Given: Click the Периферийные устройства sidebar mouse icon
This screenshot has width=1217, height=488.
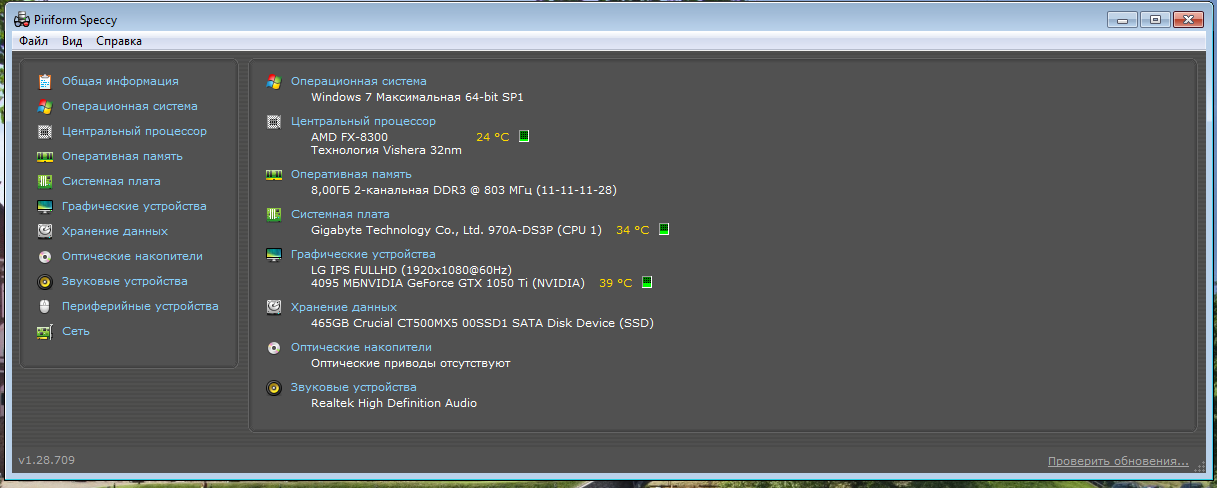Looking at the screenshot, I should 44,306.
